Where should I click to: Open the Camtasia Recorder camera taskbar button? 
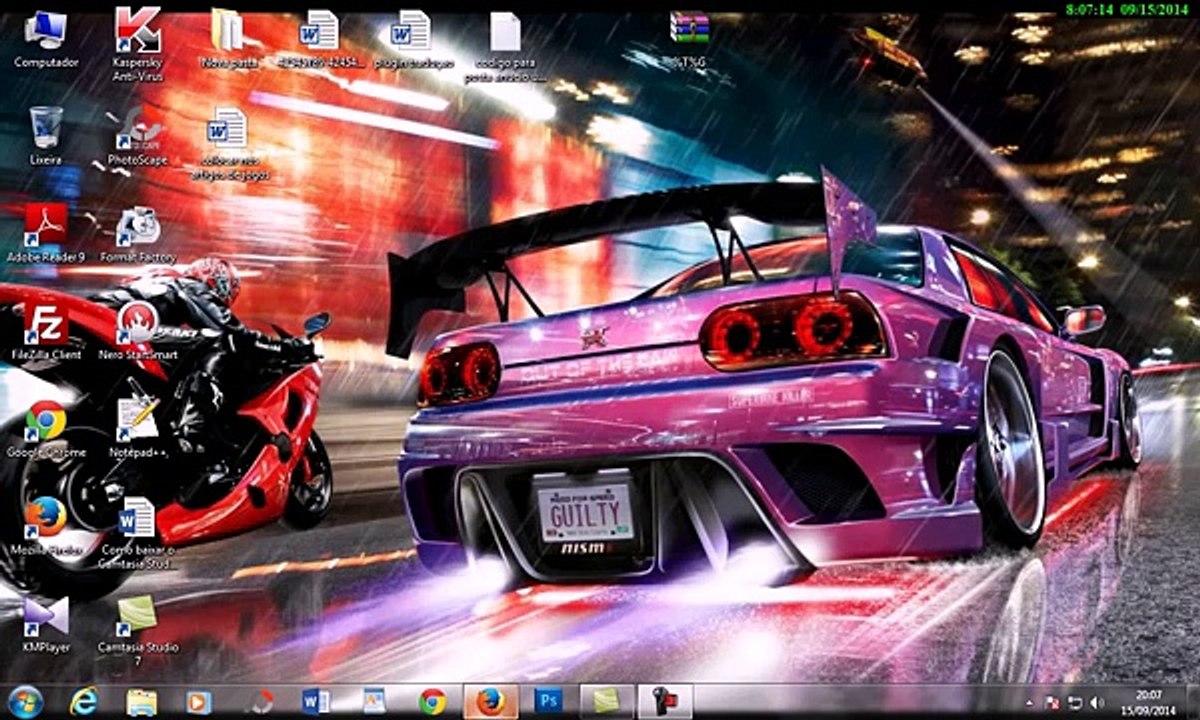click(x=665, y=702)
